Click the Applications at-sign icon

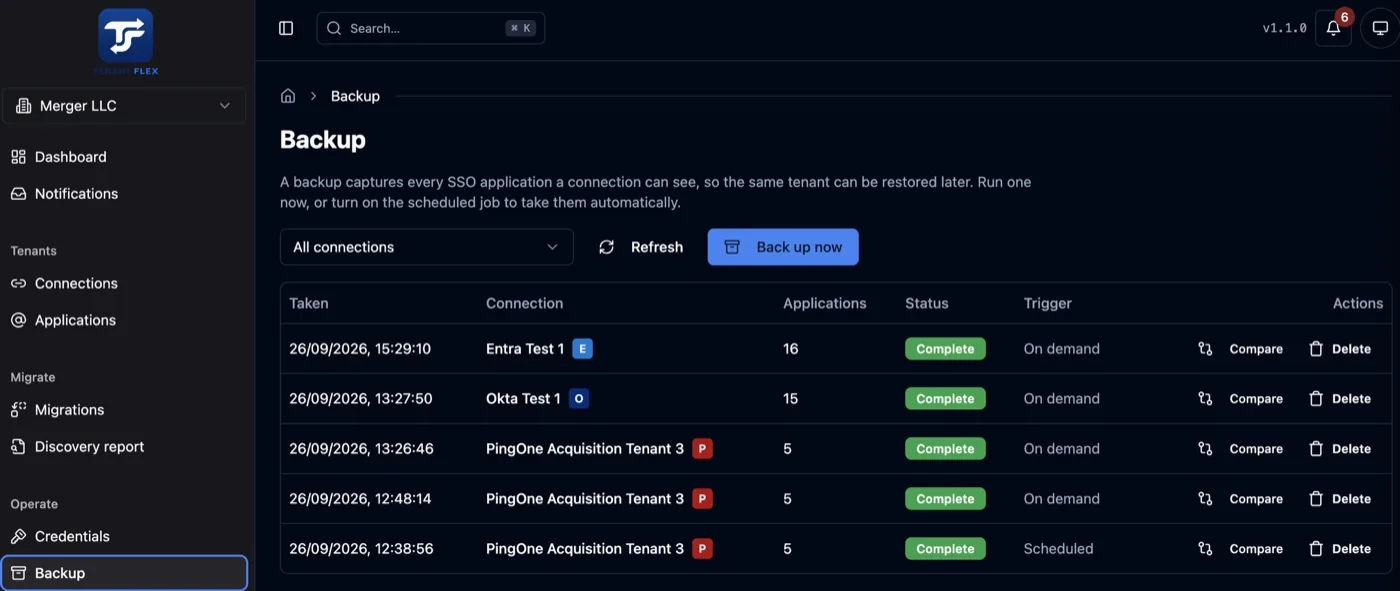[18, 320]
